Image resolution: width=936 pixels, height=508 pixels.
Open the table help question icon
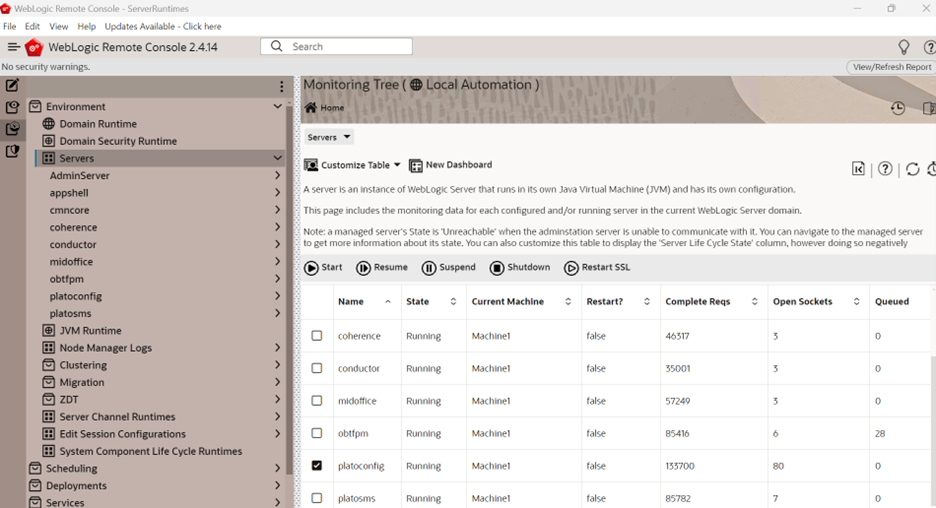885,169
